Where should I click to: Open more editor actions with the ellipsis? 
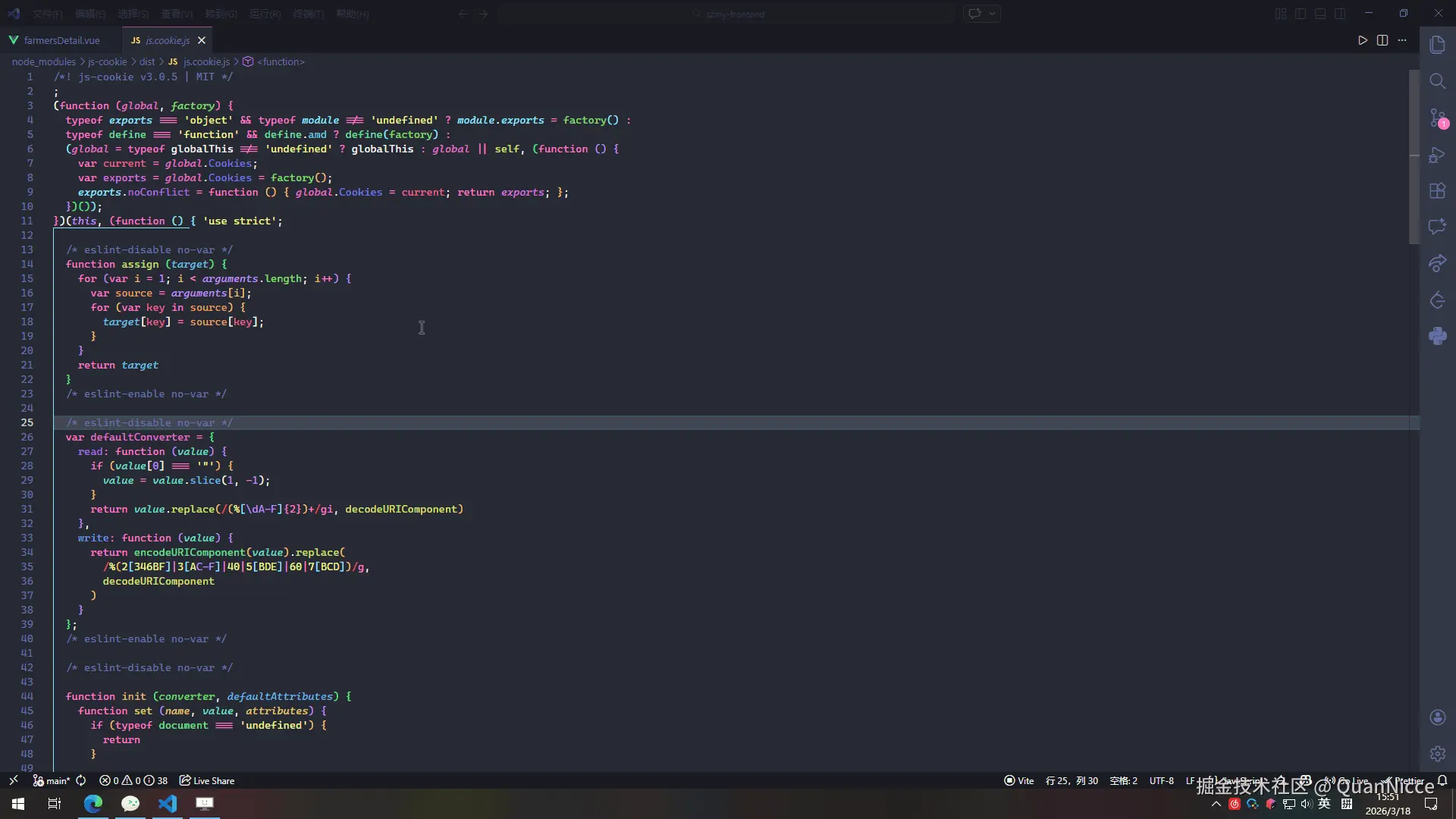point(1403,40)
